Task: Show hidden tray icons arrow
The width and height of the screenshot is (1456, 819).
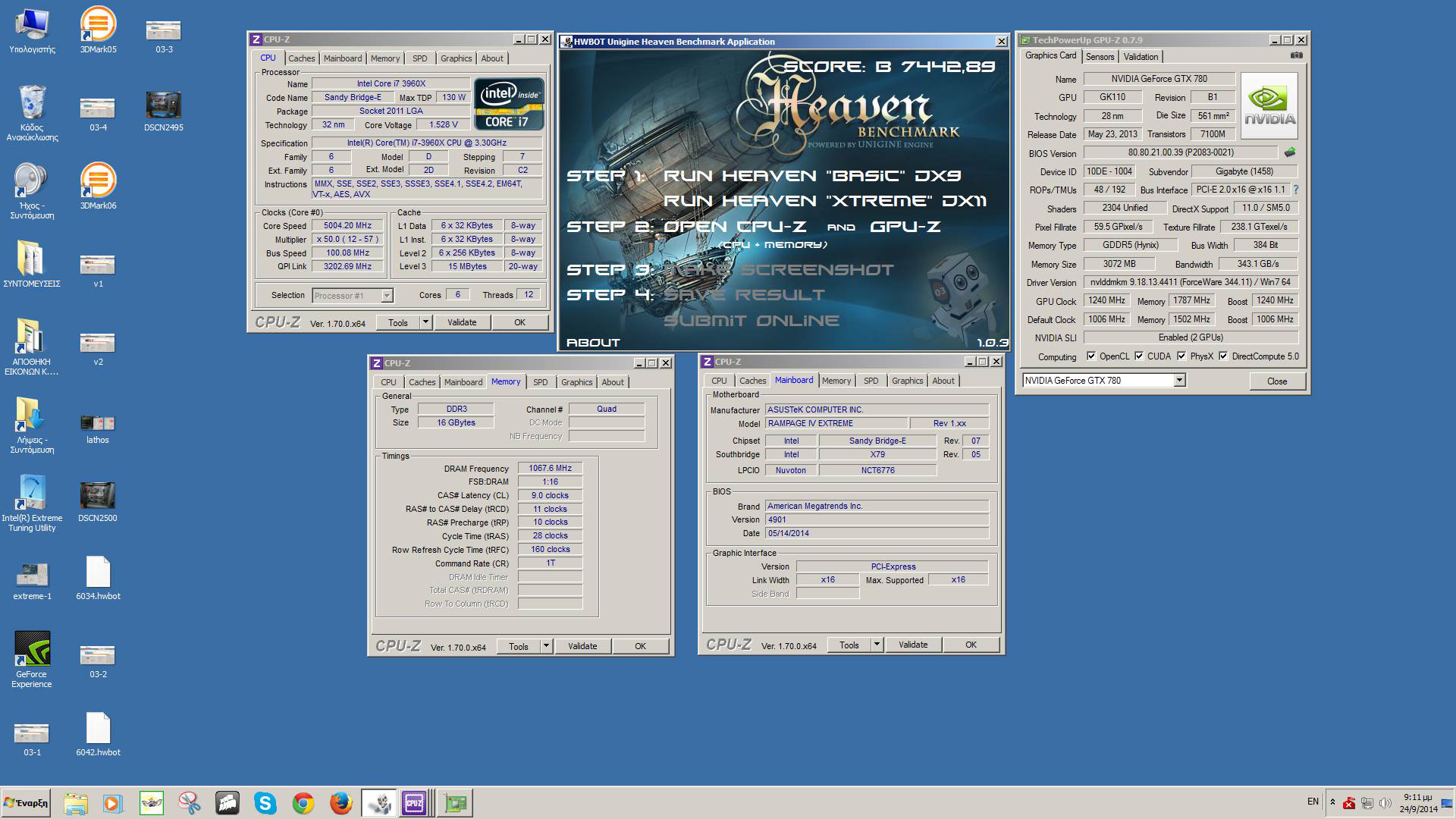Action: (1332, 802)
